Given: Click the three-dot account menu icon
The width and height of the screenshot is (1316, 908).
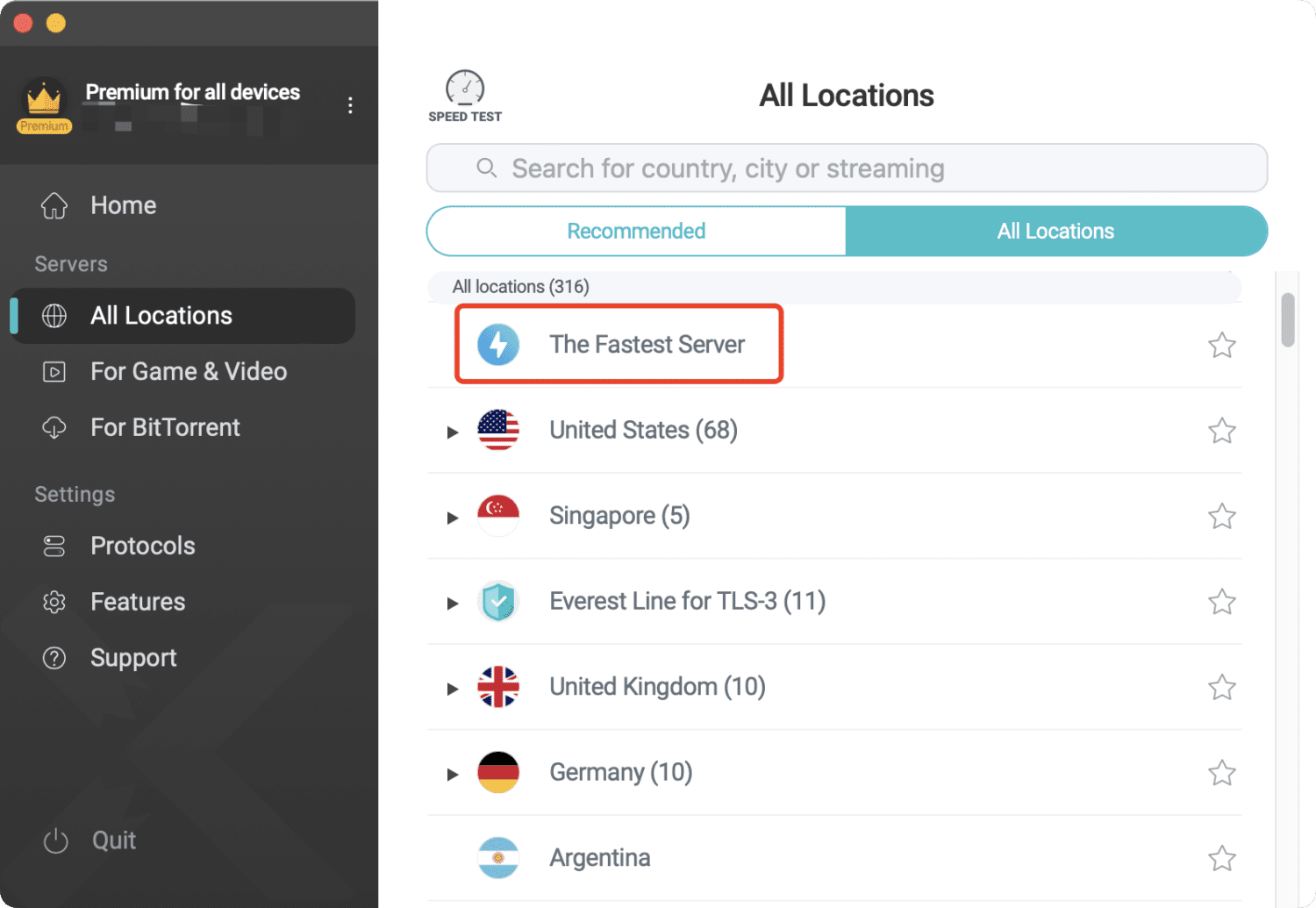Looking at the screenshot, I should [350, 105].
